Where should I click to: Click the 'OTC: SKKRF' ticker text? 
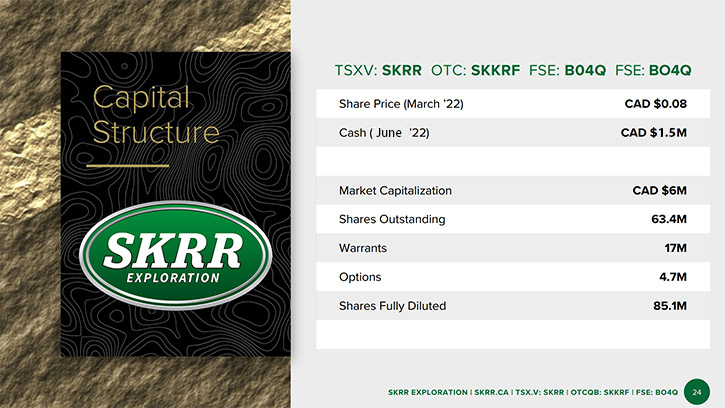coord(475,70)
